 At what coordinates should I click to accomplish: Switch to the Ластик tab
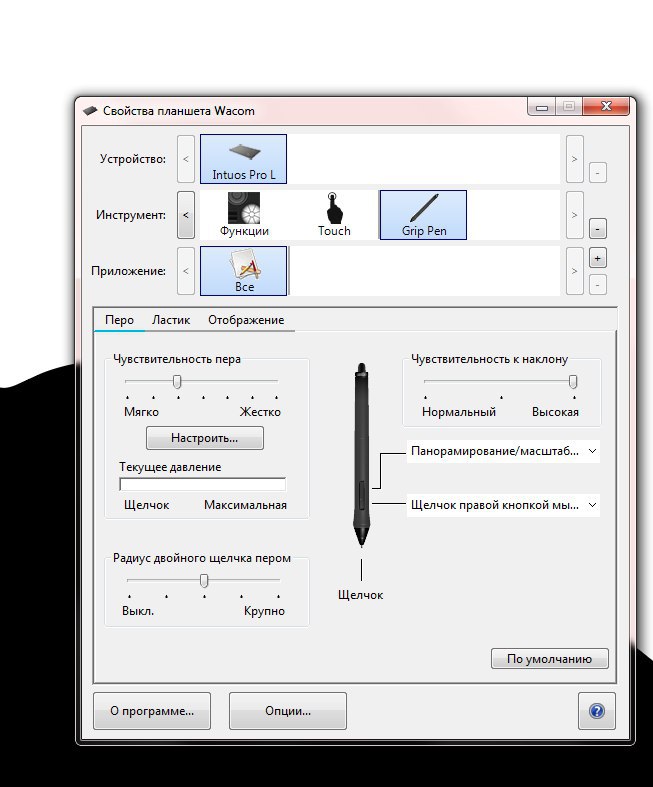point(171,320)
